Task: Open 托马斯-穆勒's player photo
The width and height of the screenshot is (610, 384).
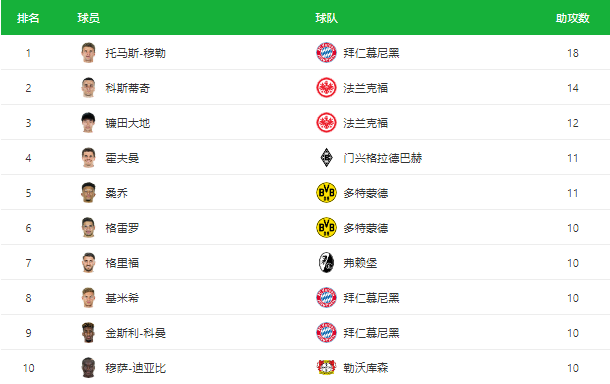Action: (x=88, y=53)
